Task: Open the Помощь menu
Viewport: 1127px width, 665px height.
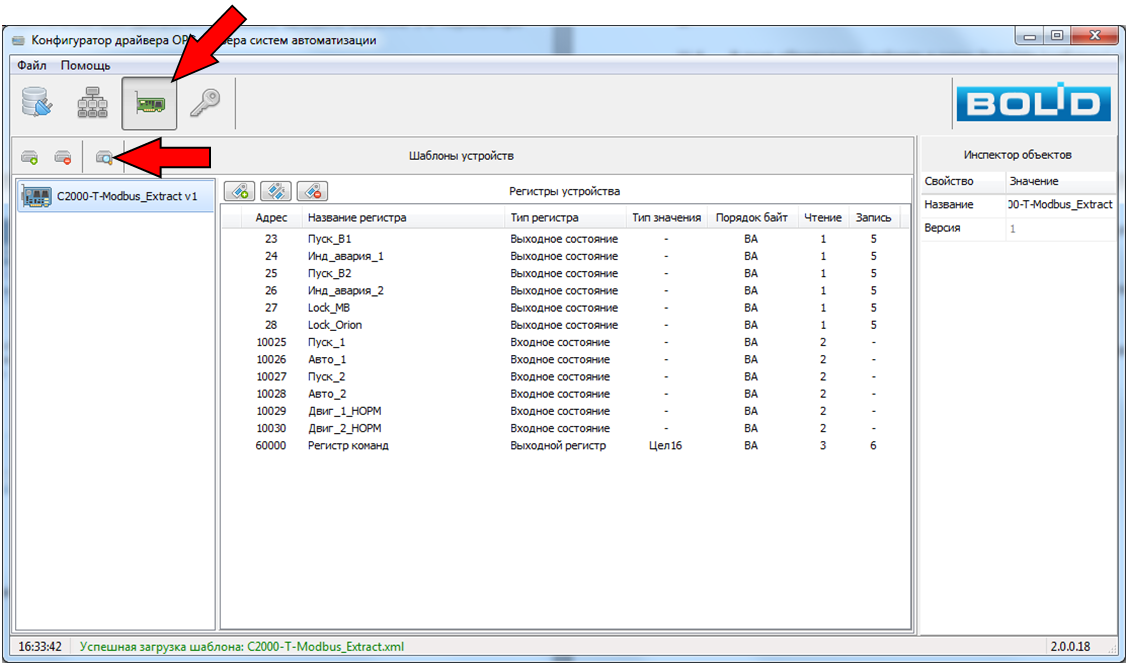Action: [85, 65]
